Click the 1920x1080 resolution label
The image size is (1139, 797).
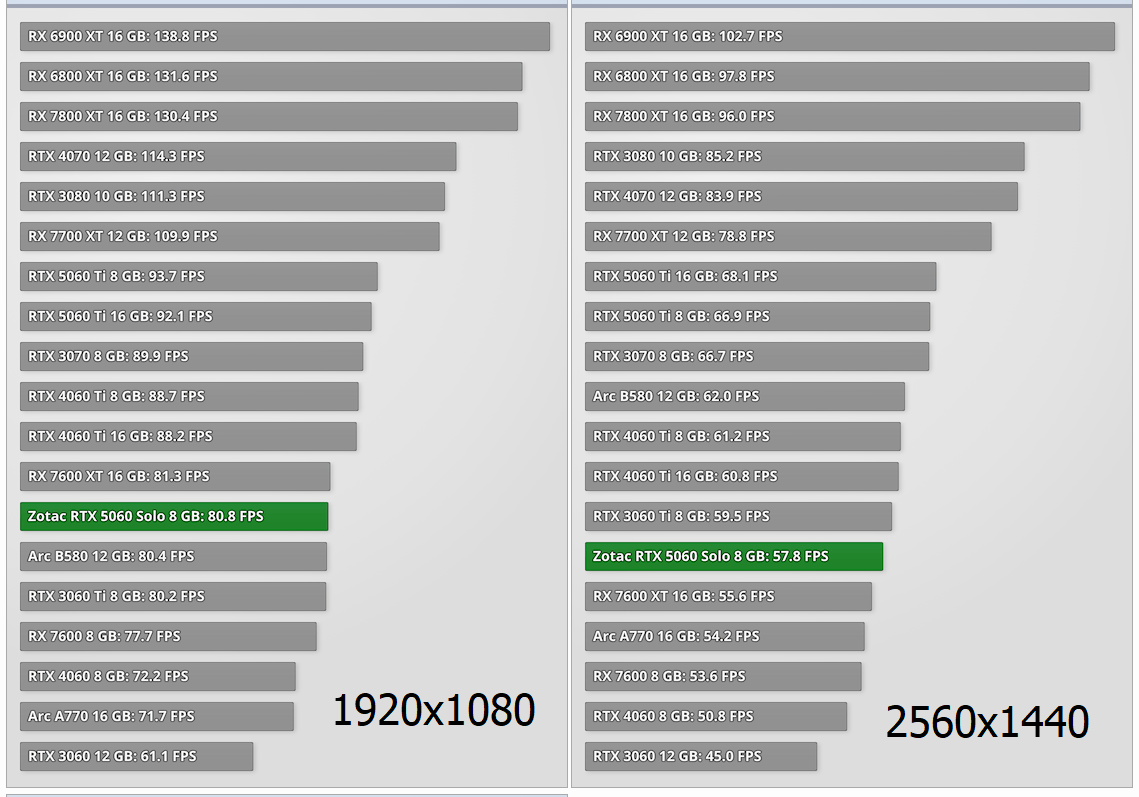click(x=434, y=710)
